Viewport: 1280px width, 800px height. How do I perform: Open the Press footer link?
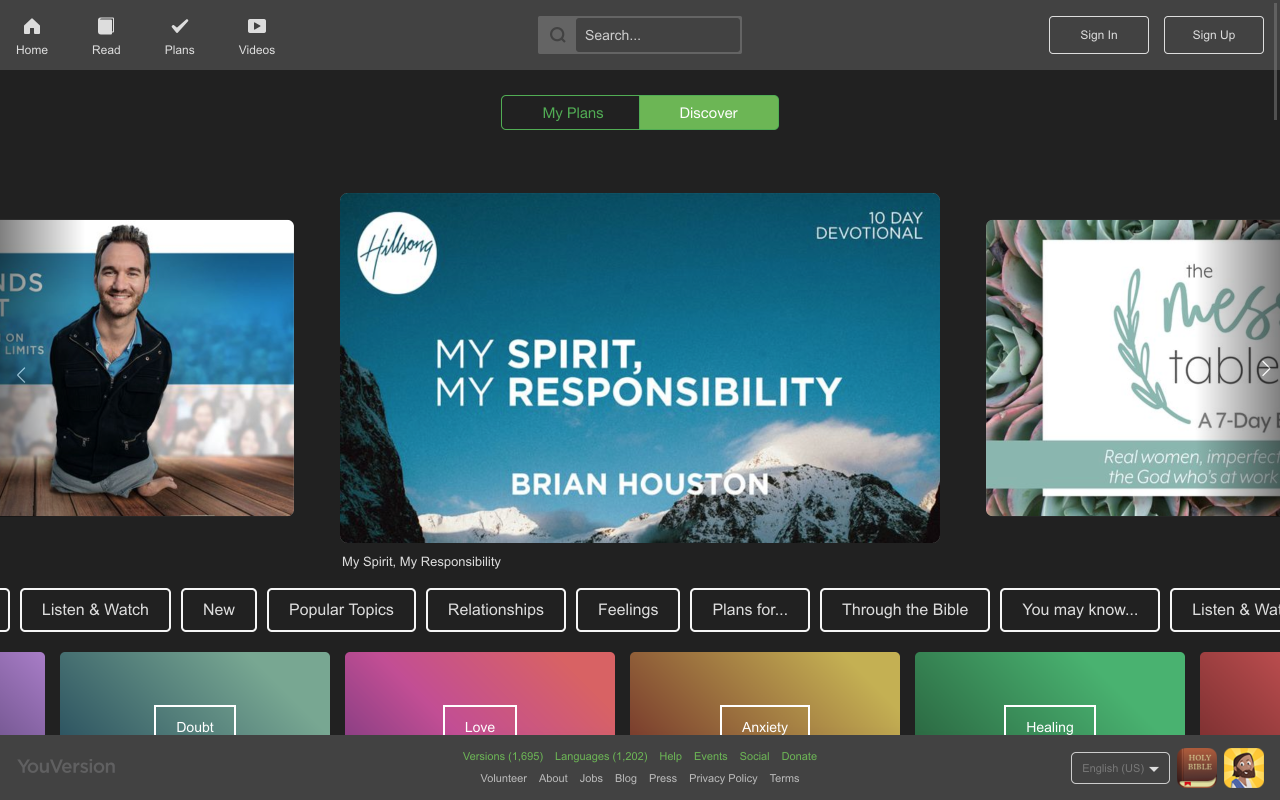[663, 779]
